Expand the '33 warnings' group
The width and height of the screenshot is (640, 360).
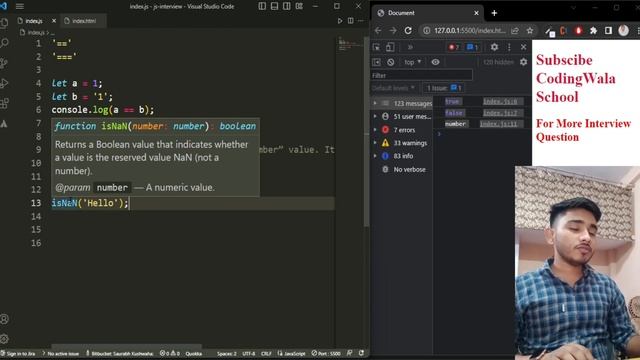pyautogui.click(x=375, y=143)
